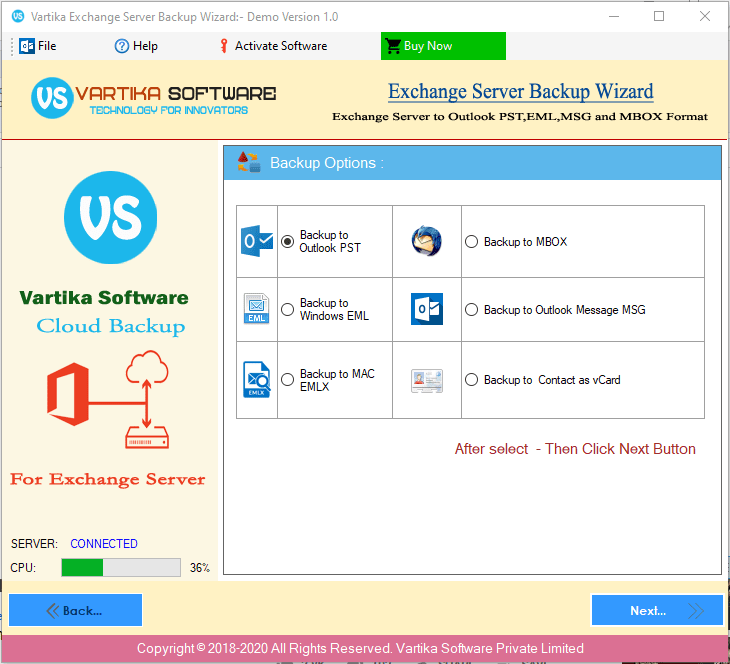Click Exchange Server Backup Wizard title link

[520, 91]
